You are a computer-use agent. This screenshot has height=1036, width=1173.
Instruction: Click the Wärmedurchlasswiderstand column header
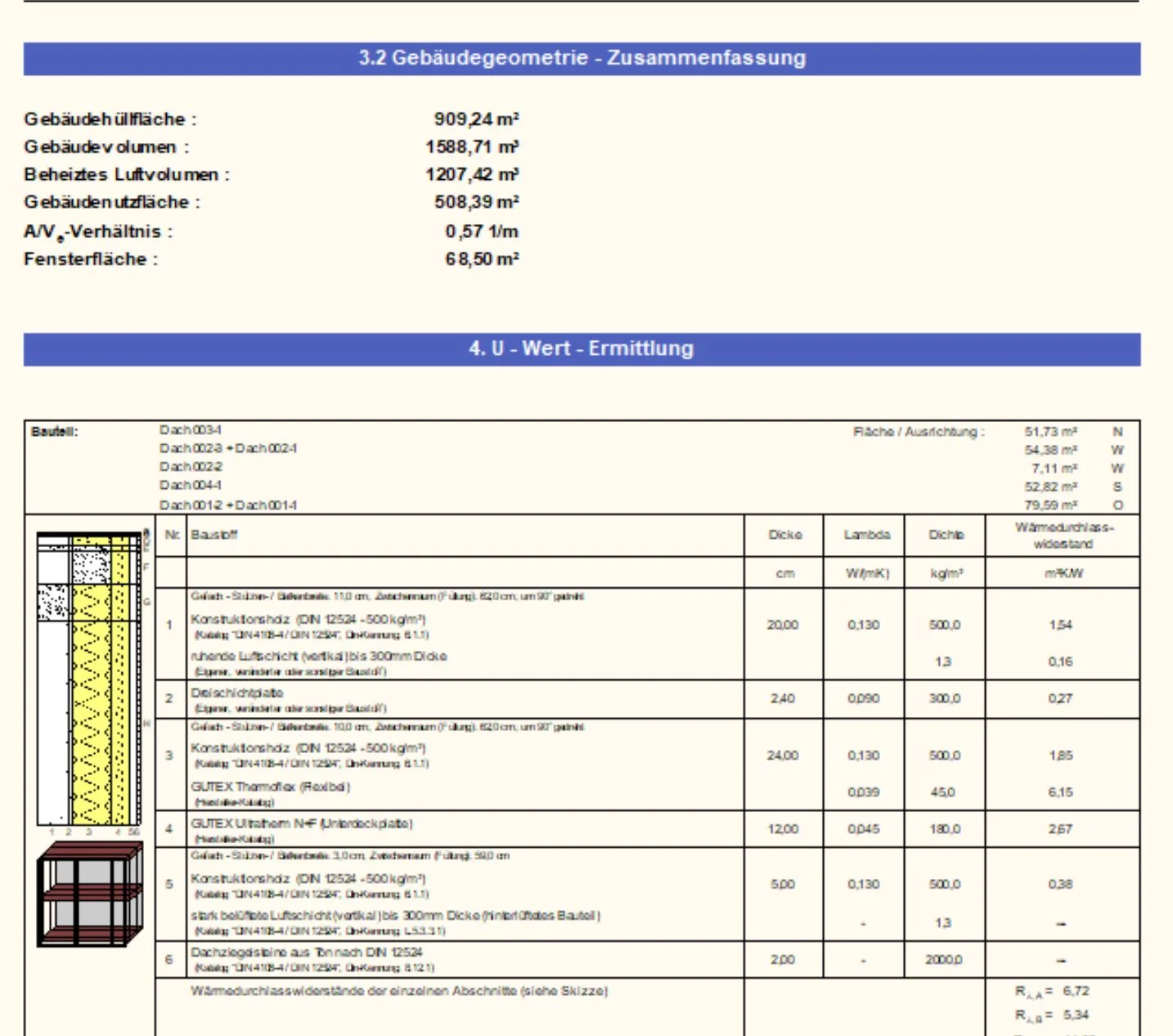pyautogui.click(x=1063, y=536)
